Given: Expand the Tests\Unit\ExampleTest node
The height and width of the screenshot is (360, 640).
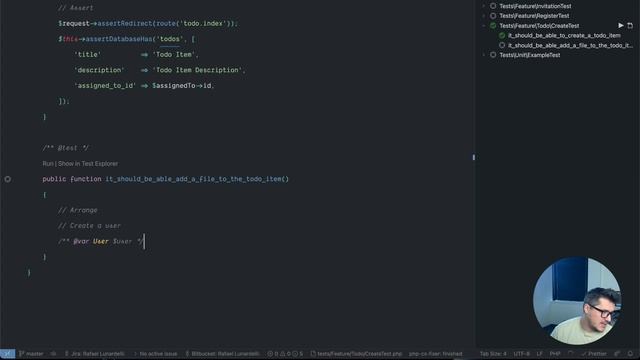Looking at the screenshot, I should (484, 55).
